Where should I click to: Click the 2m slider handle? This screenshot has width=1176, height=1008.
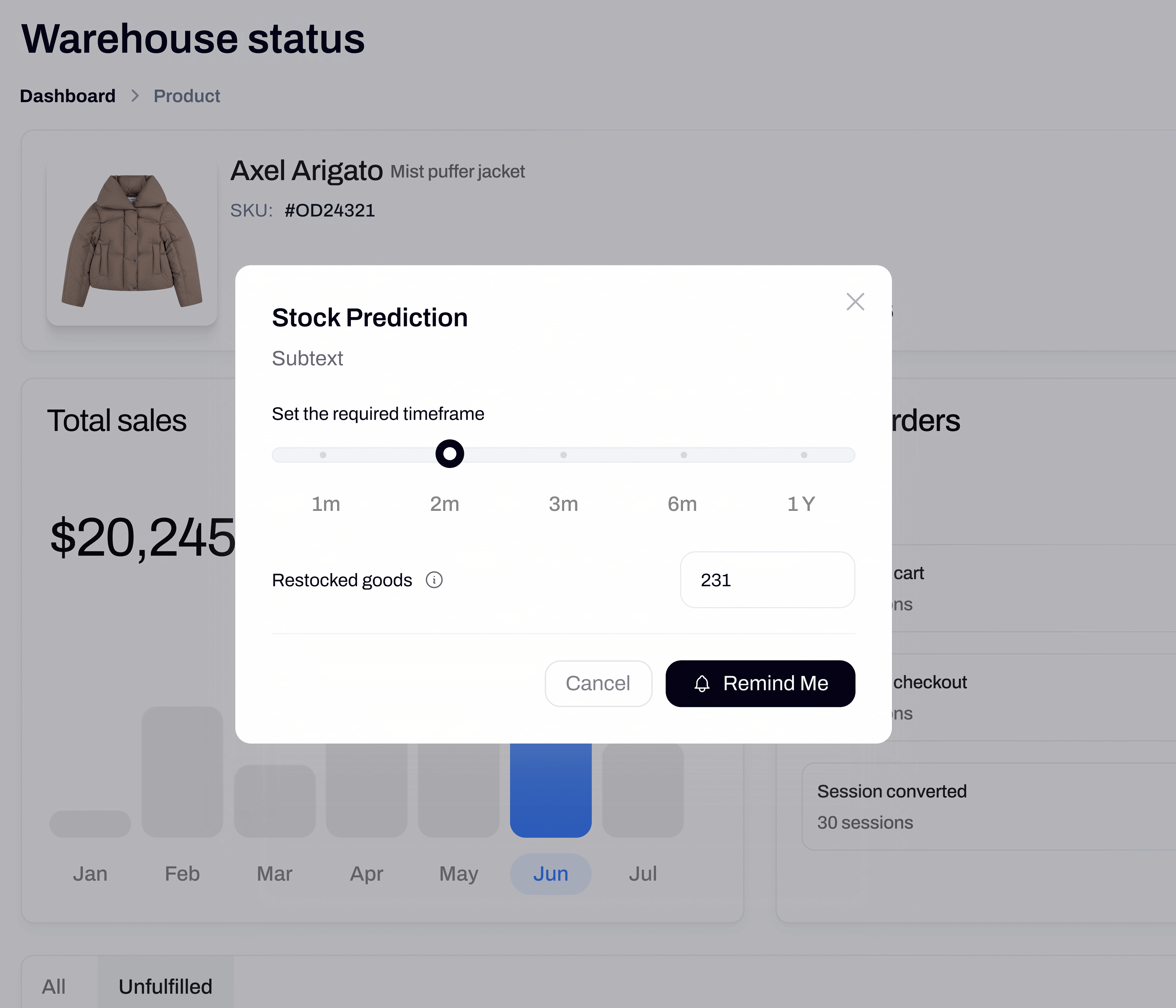click(449, 454)
